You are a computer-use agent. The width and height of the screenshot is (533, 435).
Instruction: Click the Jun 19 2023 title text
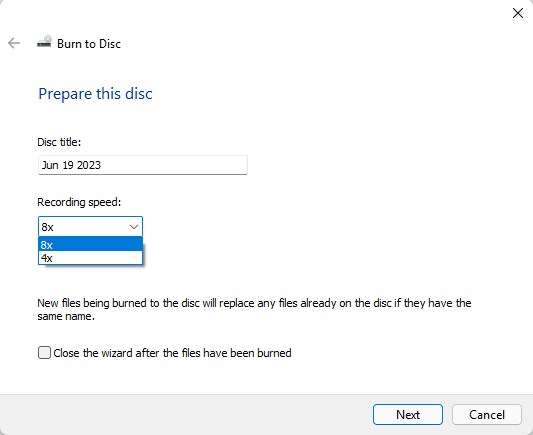tap(71, 165)
